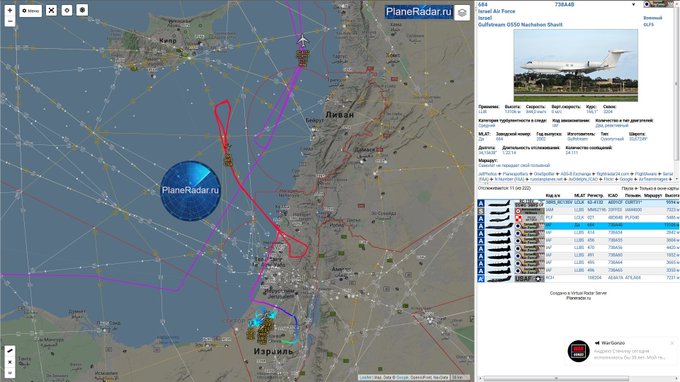Select the IAM Italian aircraft row
Viewport: 680px width, 382px height.
(x=578, y=210)
